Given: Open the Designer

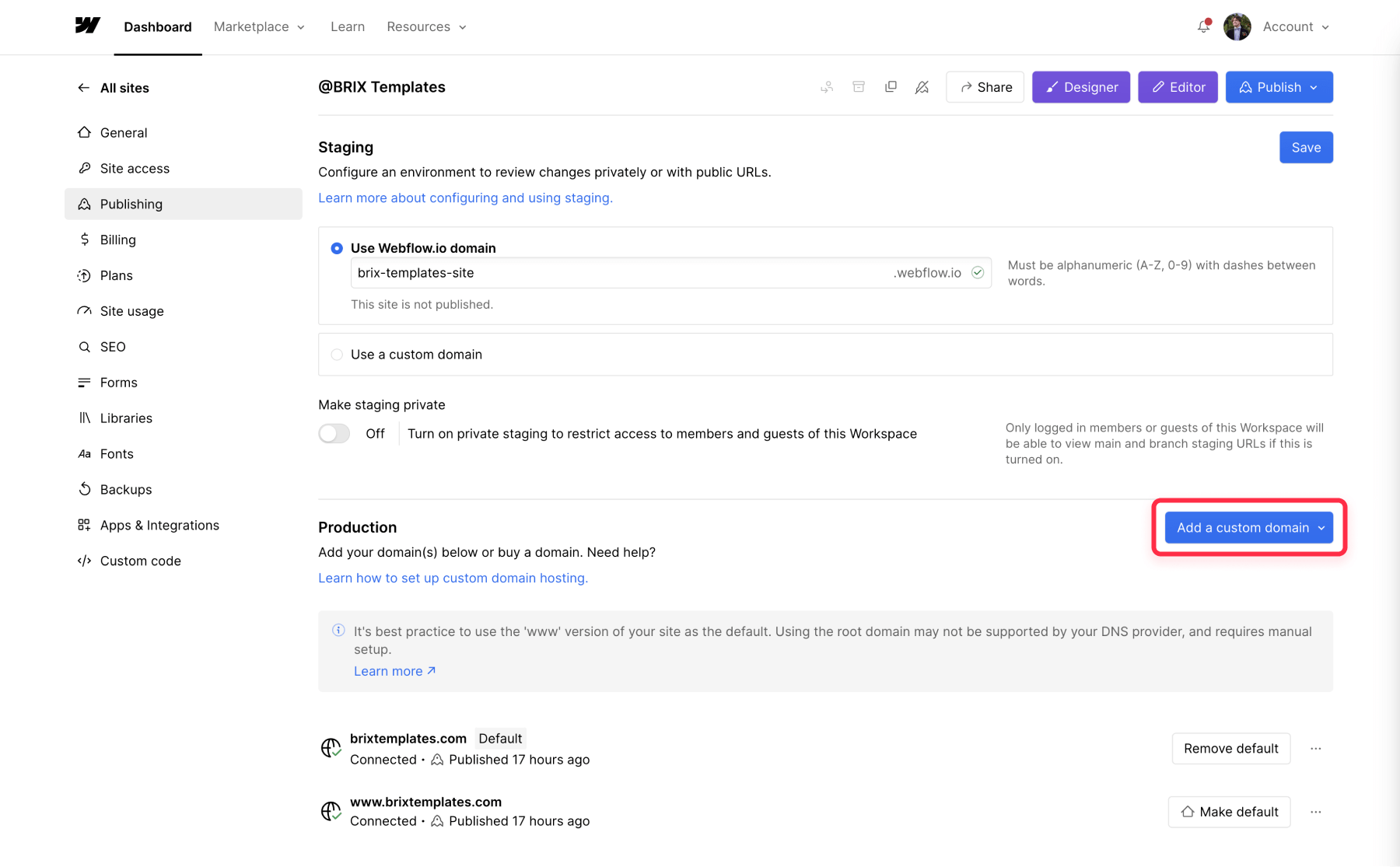Looking at the screenshot, I should [1081, 87].
